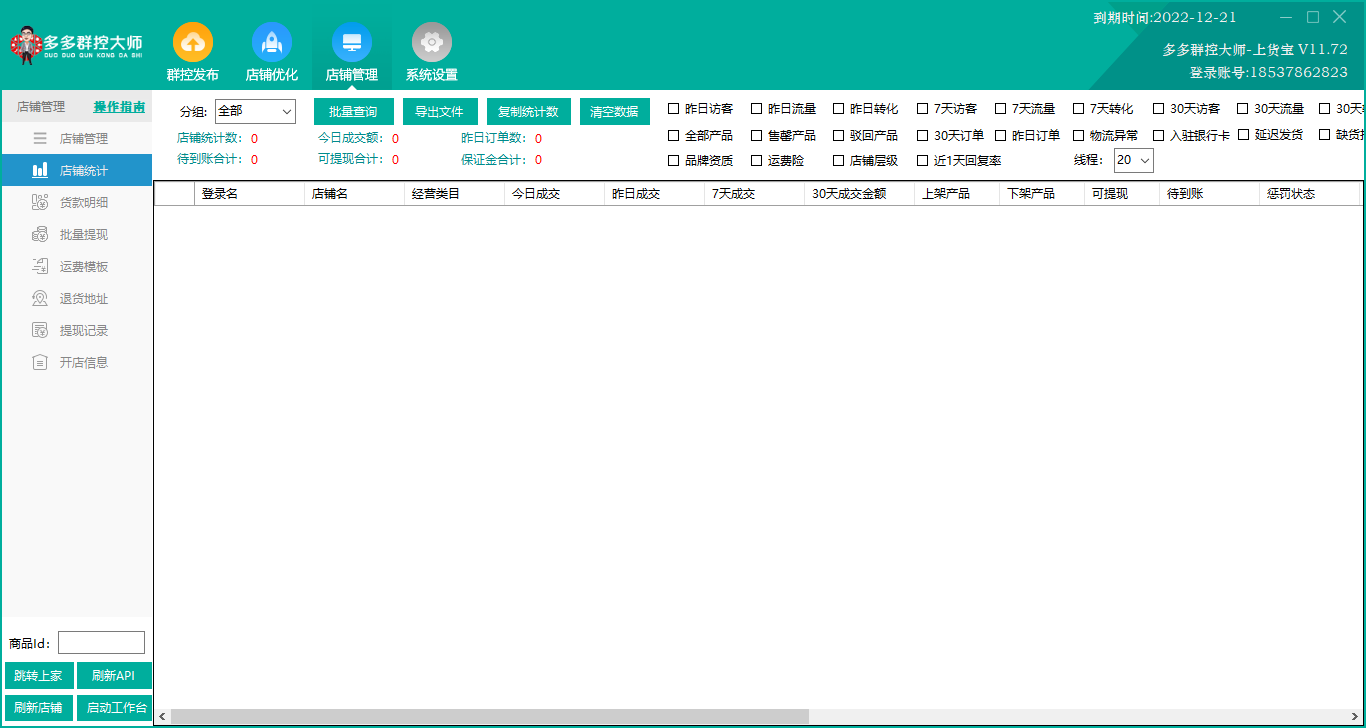Image resolution: width=1366 pixels, height=728 pixels.
Task: Open 退货地址 sidebar item
Action: (83, 299)
